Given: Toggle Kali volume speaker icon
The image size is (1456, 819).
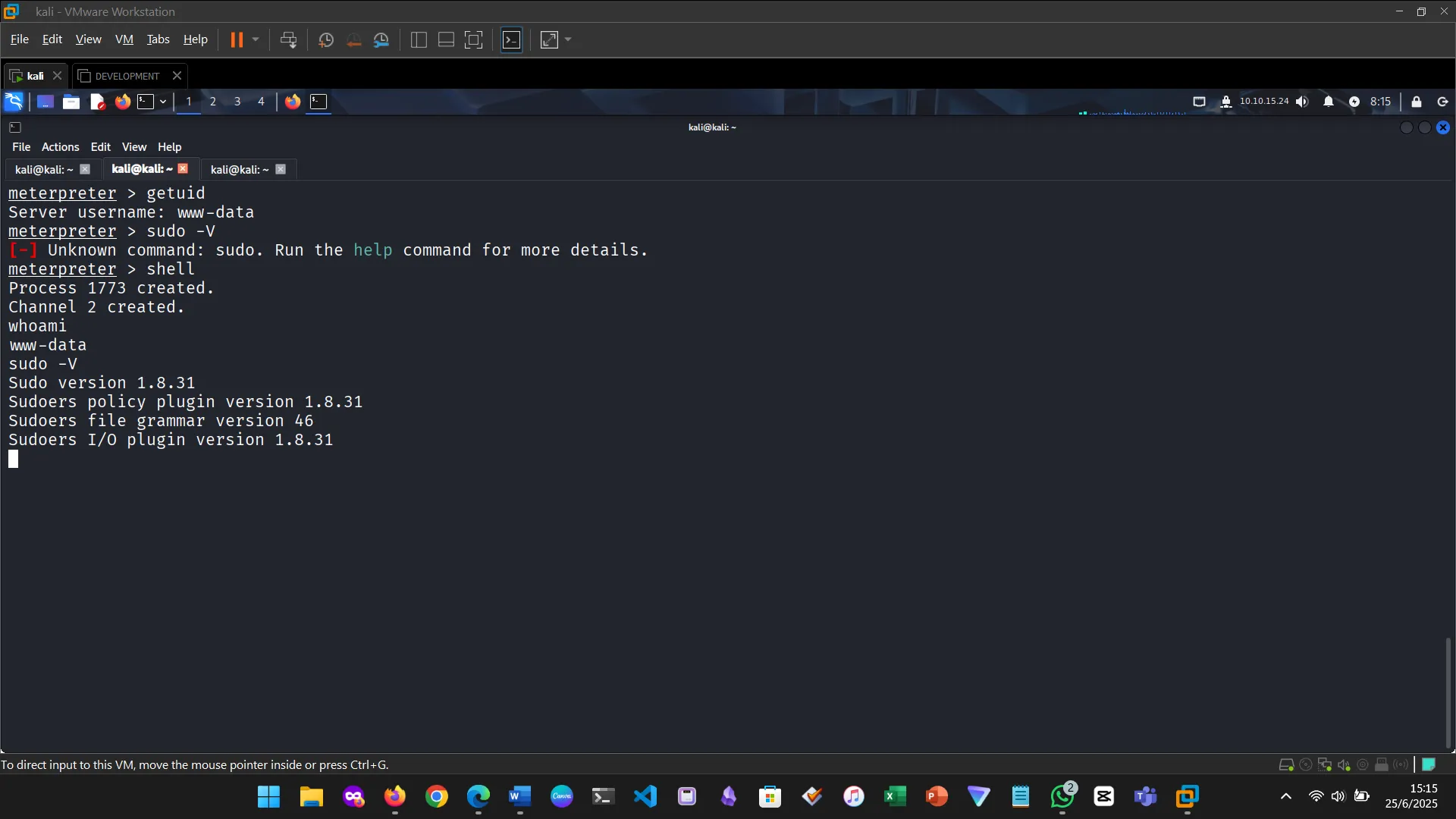Looking at the screenshot, I should pos(1302,102).
